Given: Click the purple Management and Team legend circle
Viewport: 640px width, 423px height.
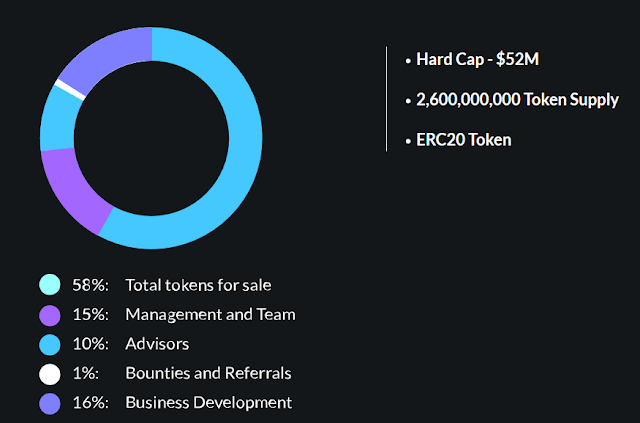Looking at the screenshot, I should point(50,315).
